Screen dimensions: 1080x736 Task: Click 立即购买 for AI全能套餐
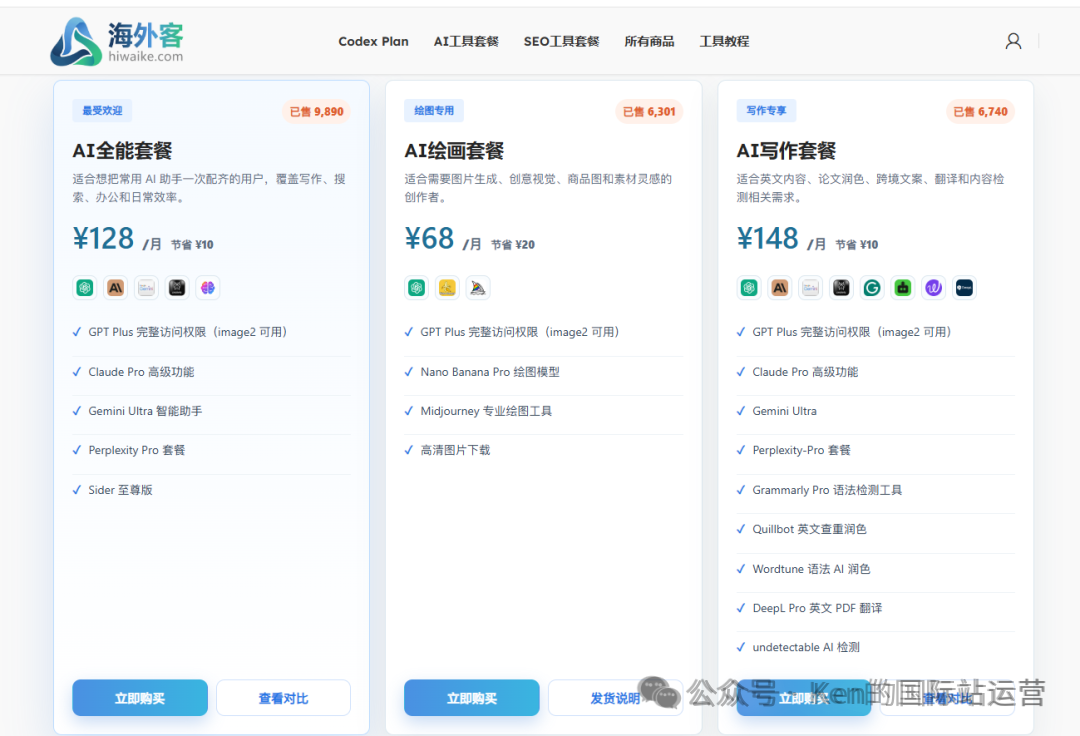[140, 698]
